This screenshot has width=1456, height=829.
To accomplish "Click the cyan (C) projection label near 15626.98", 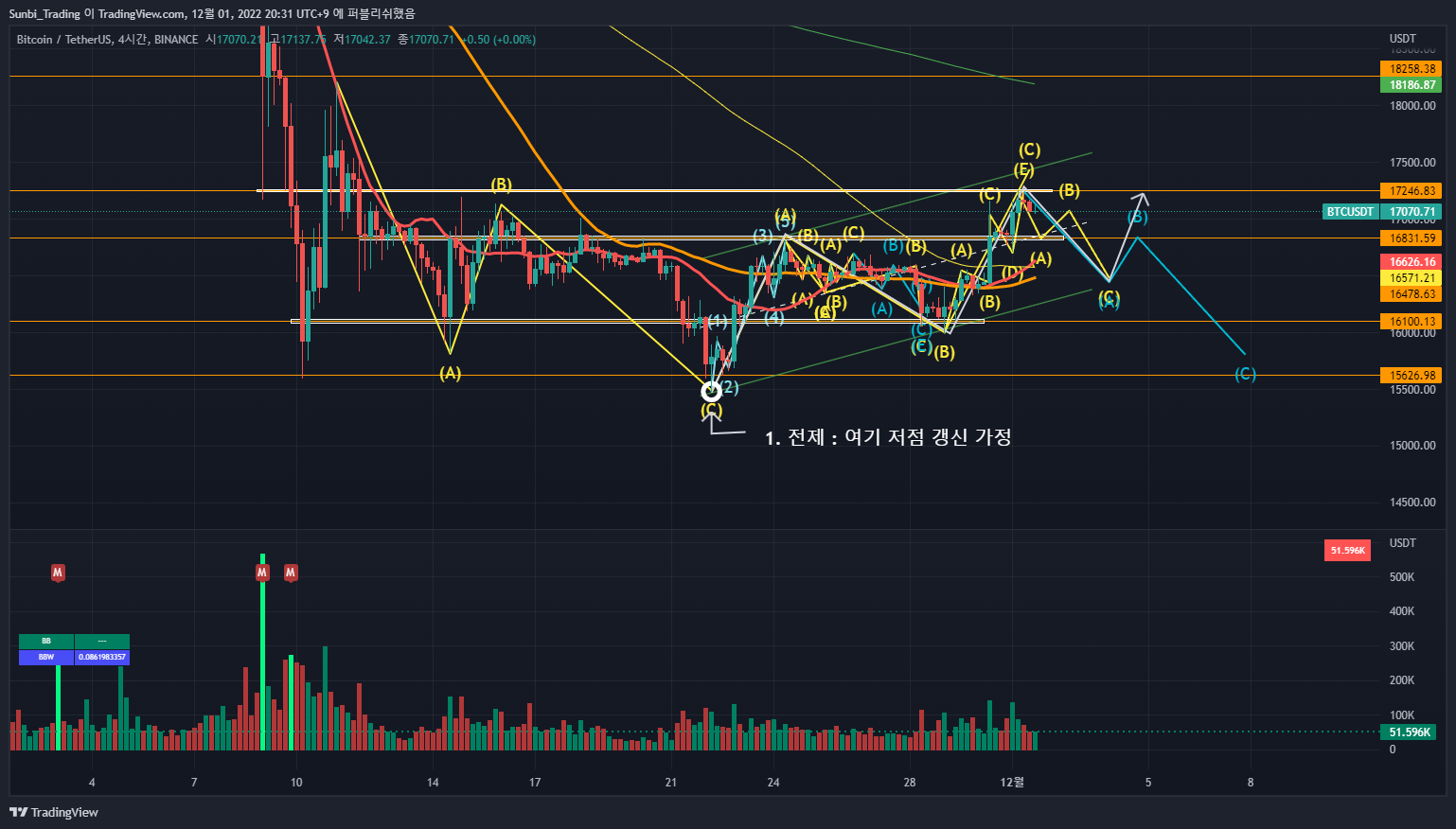I will tap(1245, 375).
